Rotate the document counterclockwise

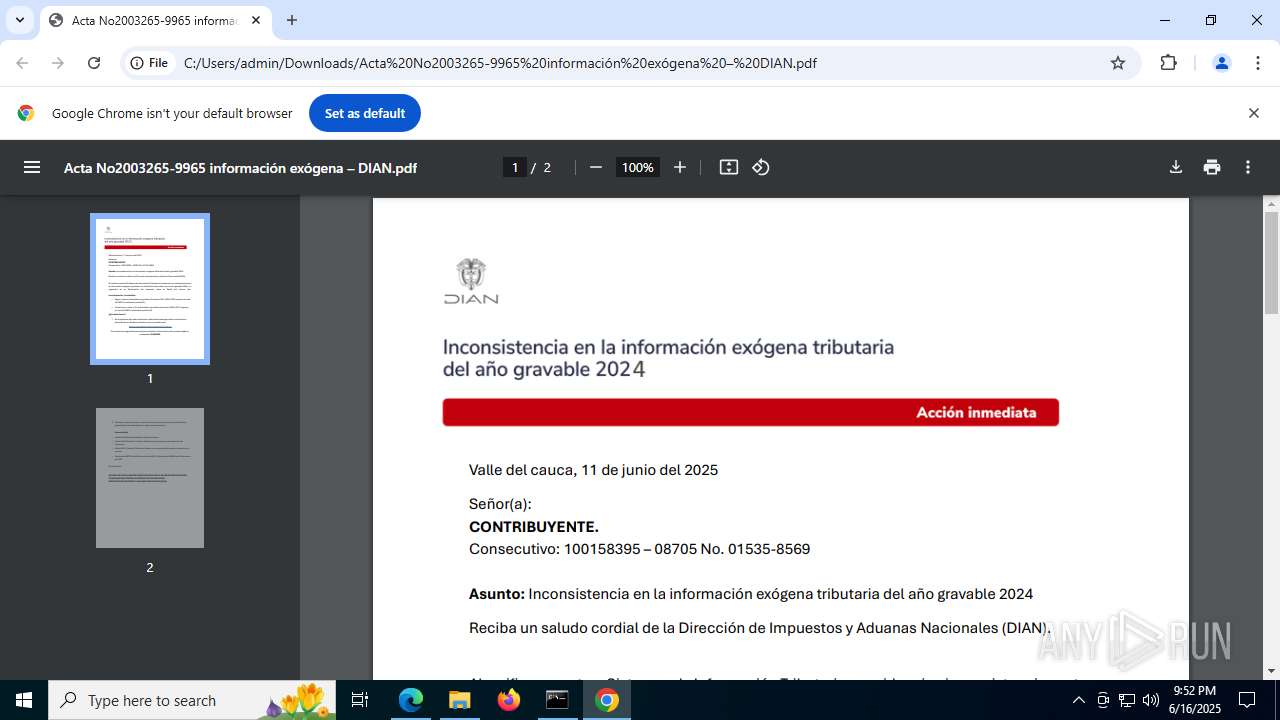point(761,167)
